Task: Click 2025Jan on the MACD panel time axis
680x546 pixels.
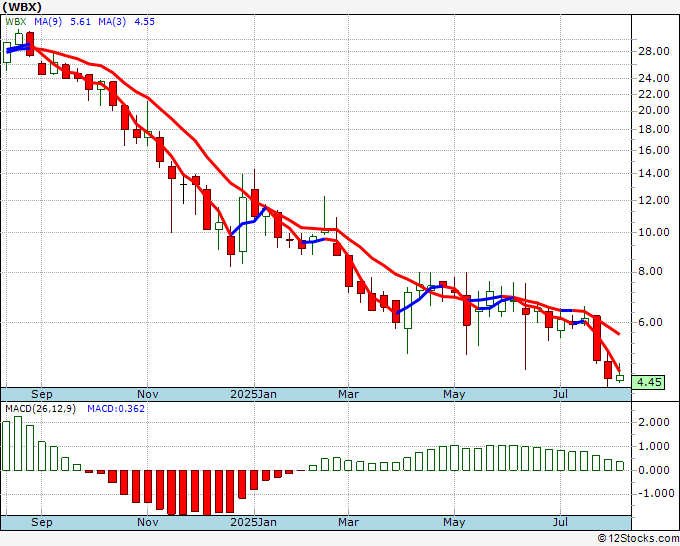Action: point(254,522)
